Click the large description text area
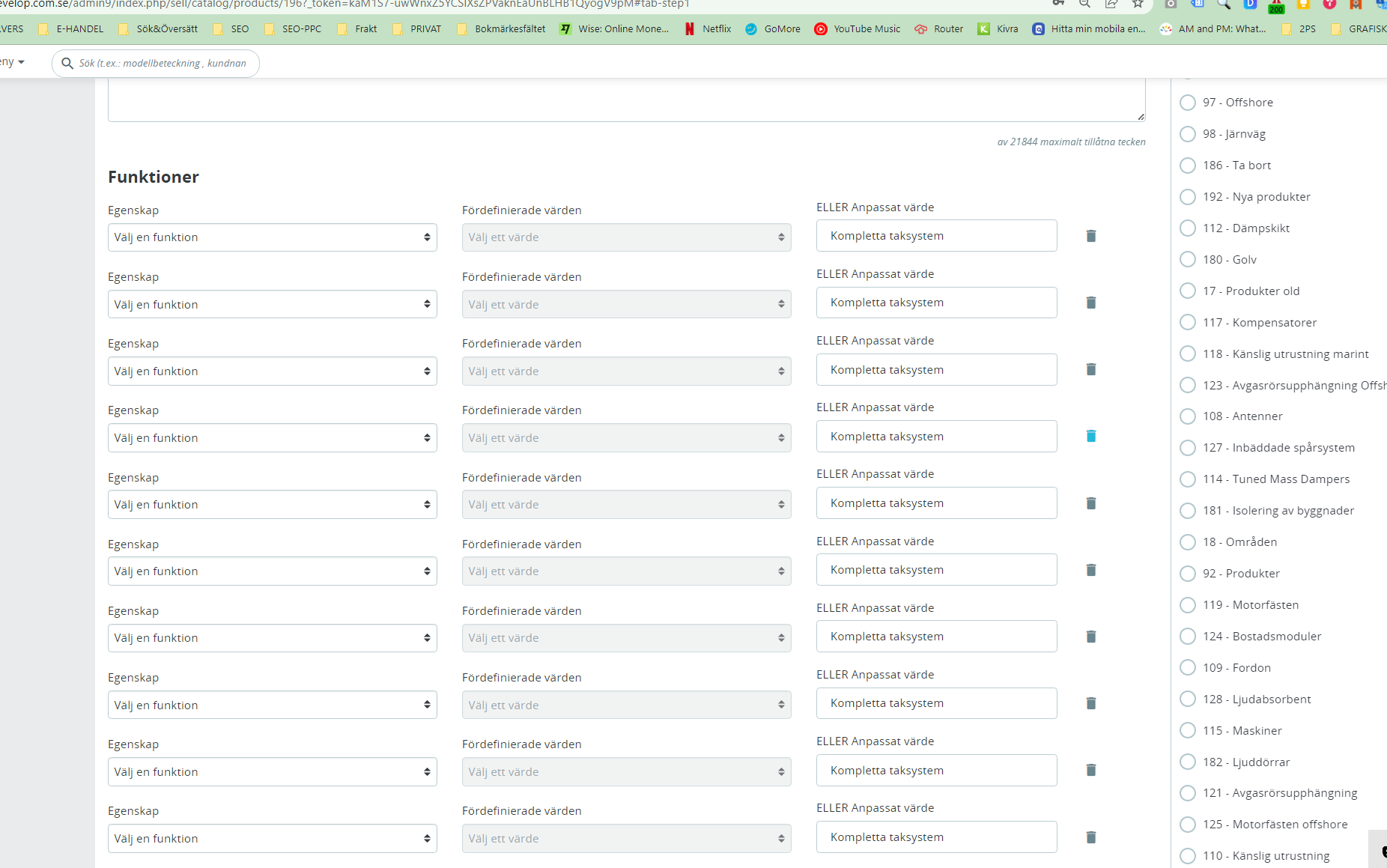The image size is (1387, 868). [627, 100]
